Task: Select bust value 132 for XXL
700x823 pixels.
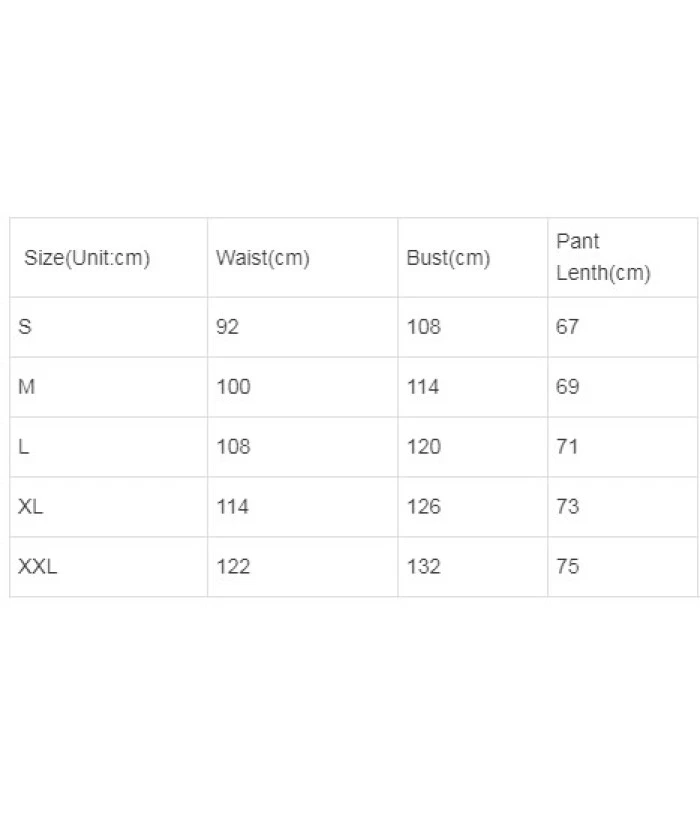Action: [x=423, y=567]
